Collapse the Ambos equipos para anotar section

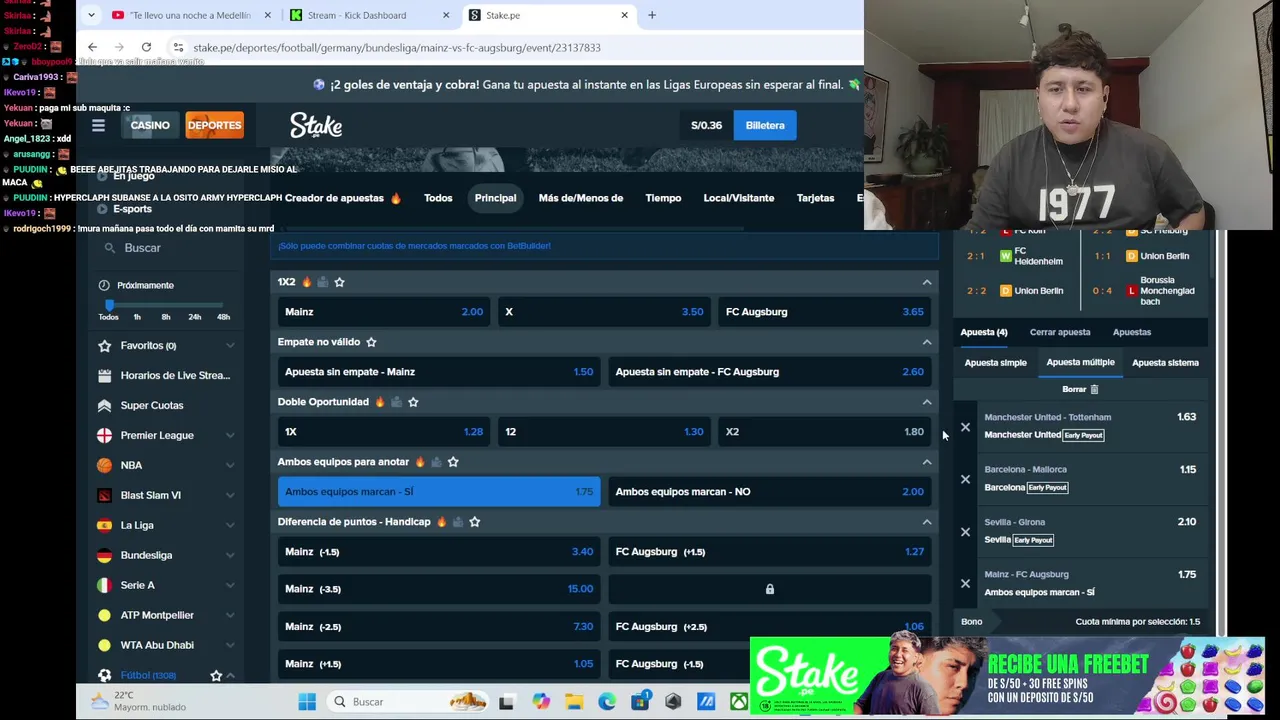point(927,462)
